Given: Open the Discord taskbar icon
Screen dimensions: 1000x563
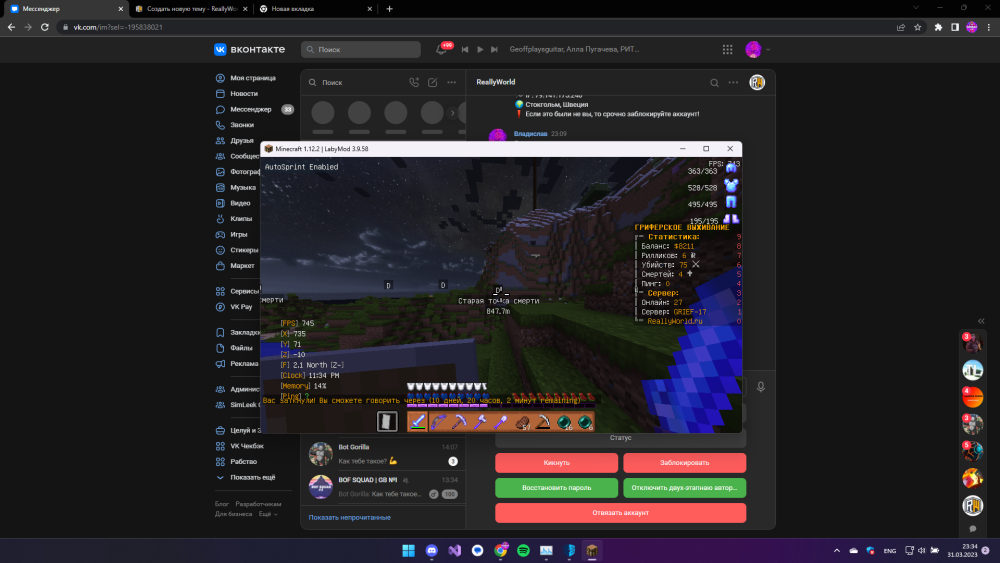Looking at the screenshot, I should pyautogui.click(x=432, y=551).
